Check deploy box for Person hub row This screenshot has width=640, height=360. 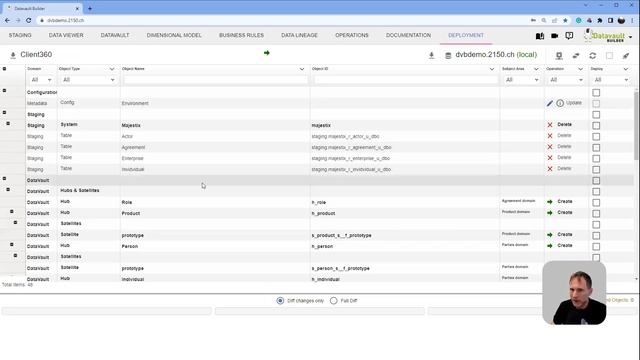click(596, 247)
